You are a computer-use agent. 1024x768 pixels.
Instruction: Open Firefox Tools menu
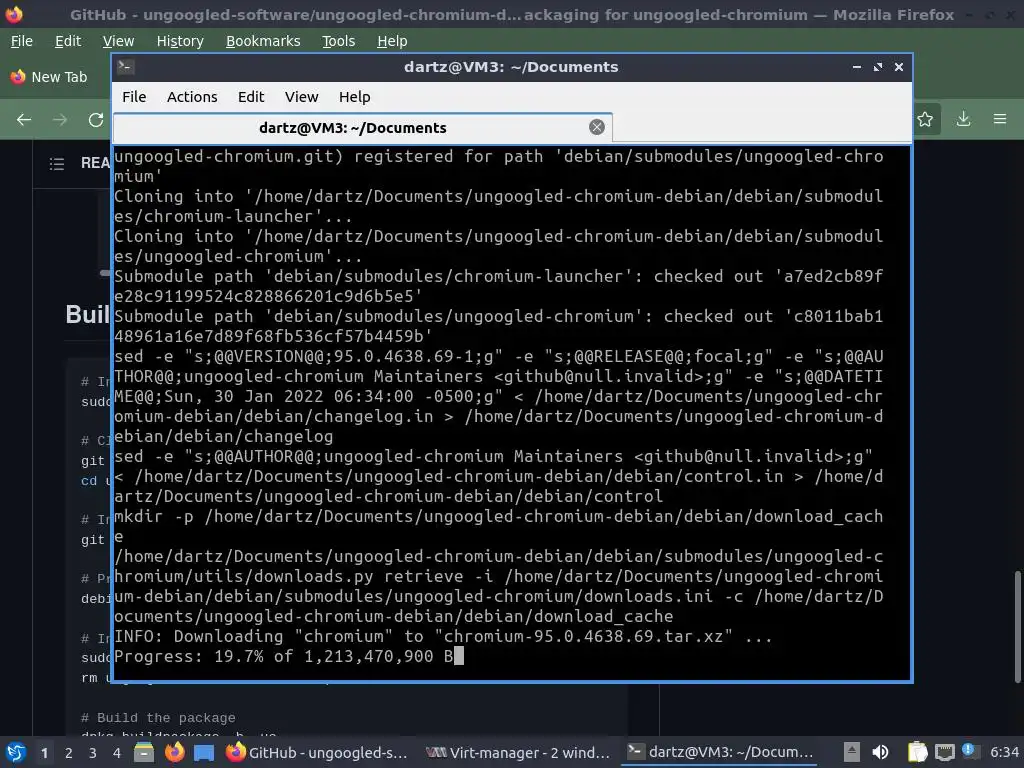[x=338, y=41]
